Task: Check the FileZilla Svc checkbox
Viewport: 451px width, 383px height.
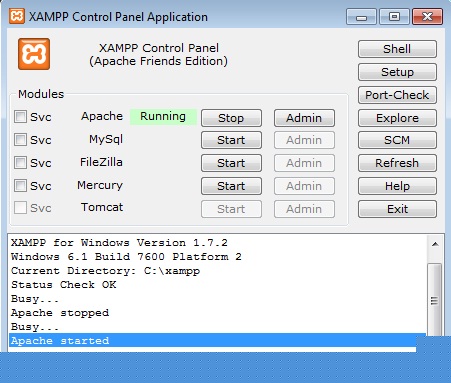Action: coord(20,163)
